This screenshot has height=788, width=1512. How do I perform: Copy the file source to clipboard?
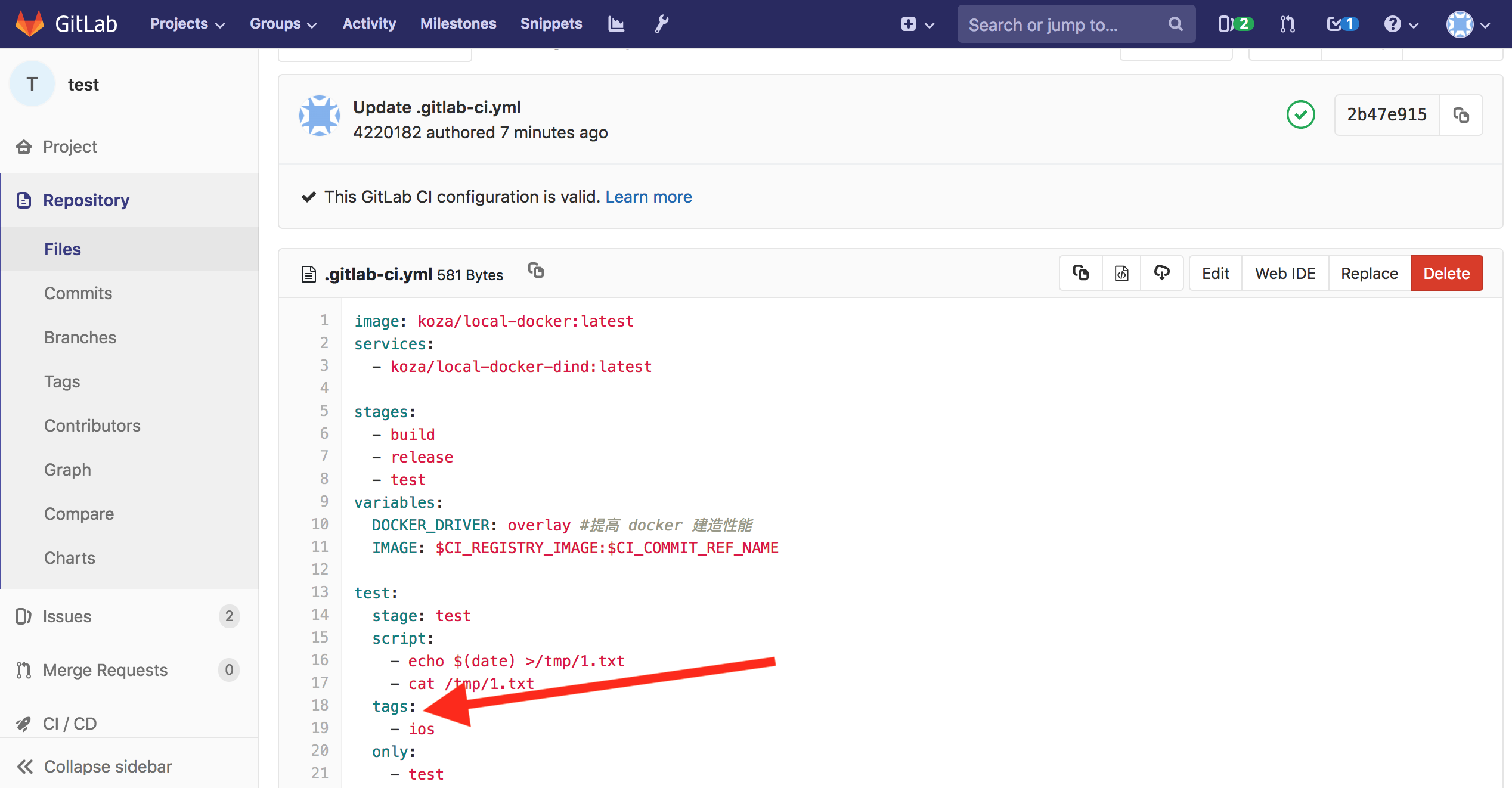click(1081, 274)
